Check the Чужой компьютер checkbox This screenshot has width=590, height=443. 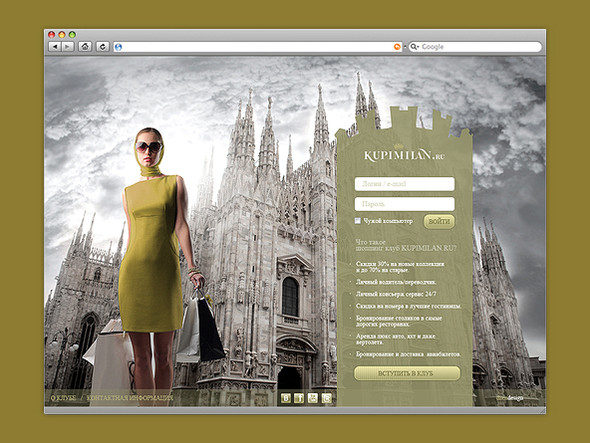click(x=358, y=221)
